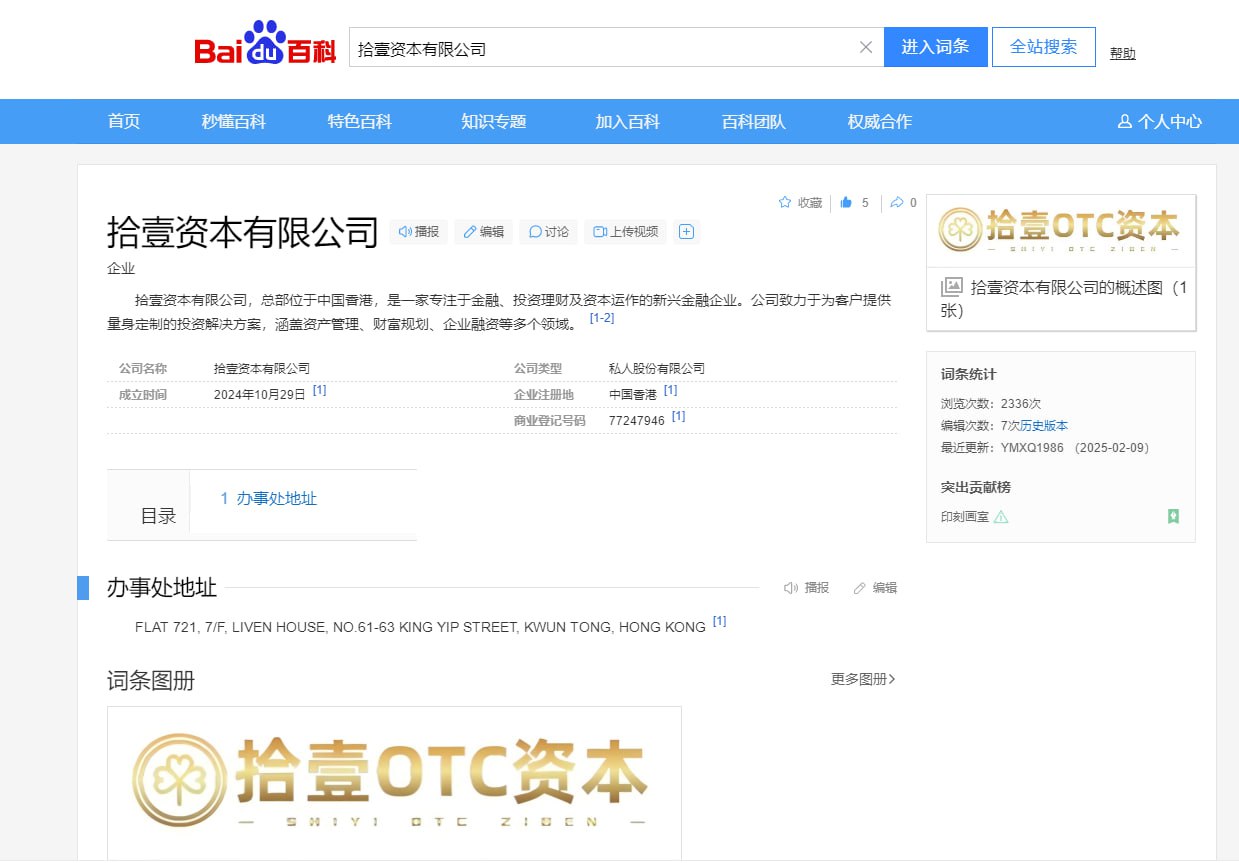Image resolution: width=1239 pixels, height=863 pixels.
Task: Open reference [1] next to 中国香港
Action: point(671,390)
